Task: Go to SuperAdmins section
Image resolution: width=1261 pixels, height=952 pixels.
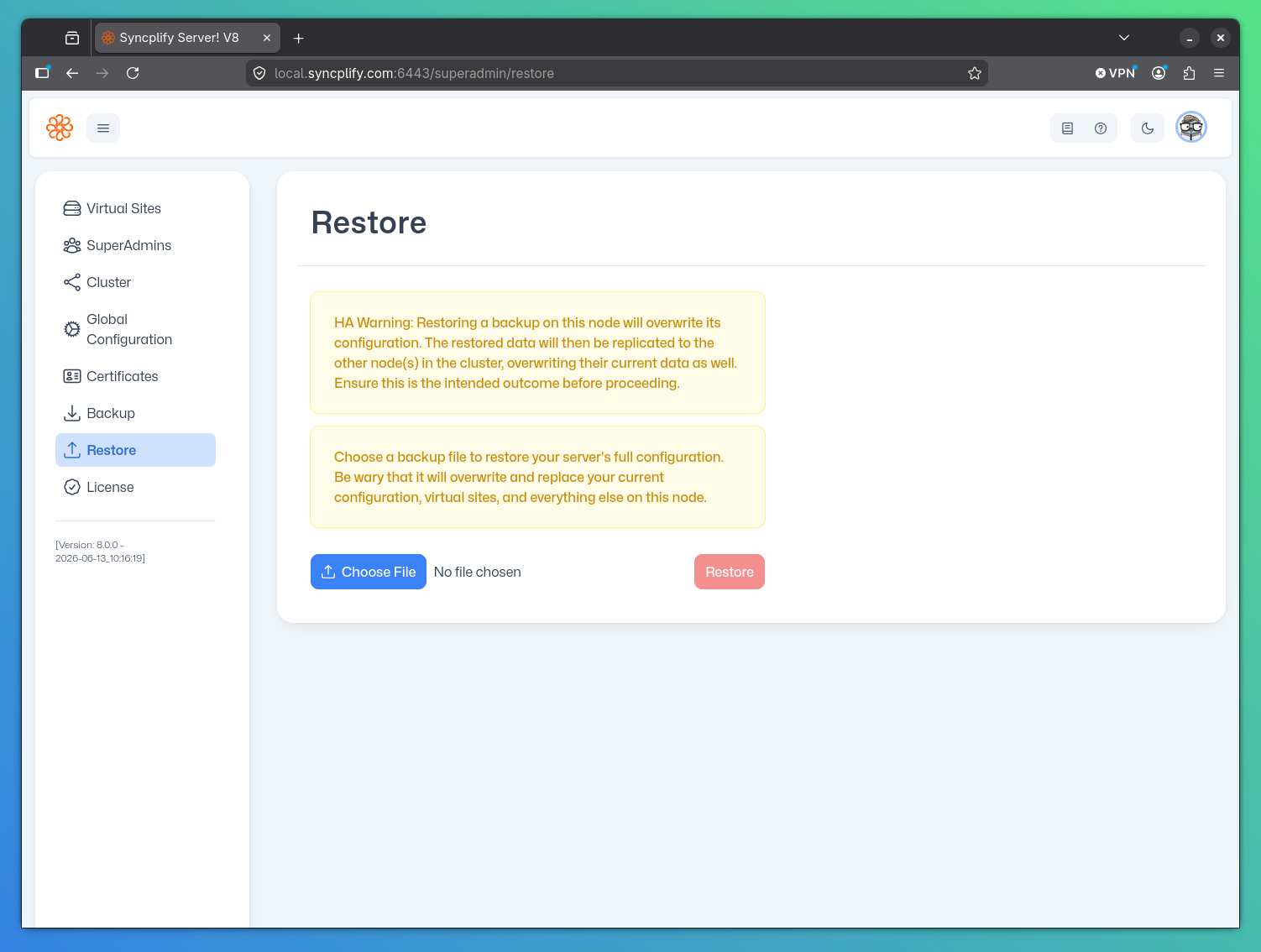Action: (x=135, y=245)
